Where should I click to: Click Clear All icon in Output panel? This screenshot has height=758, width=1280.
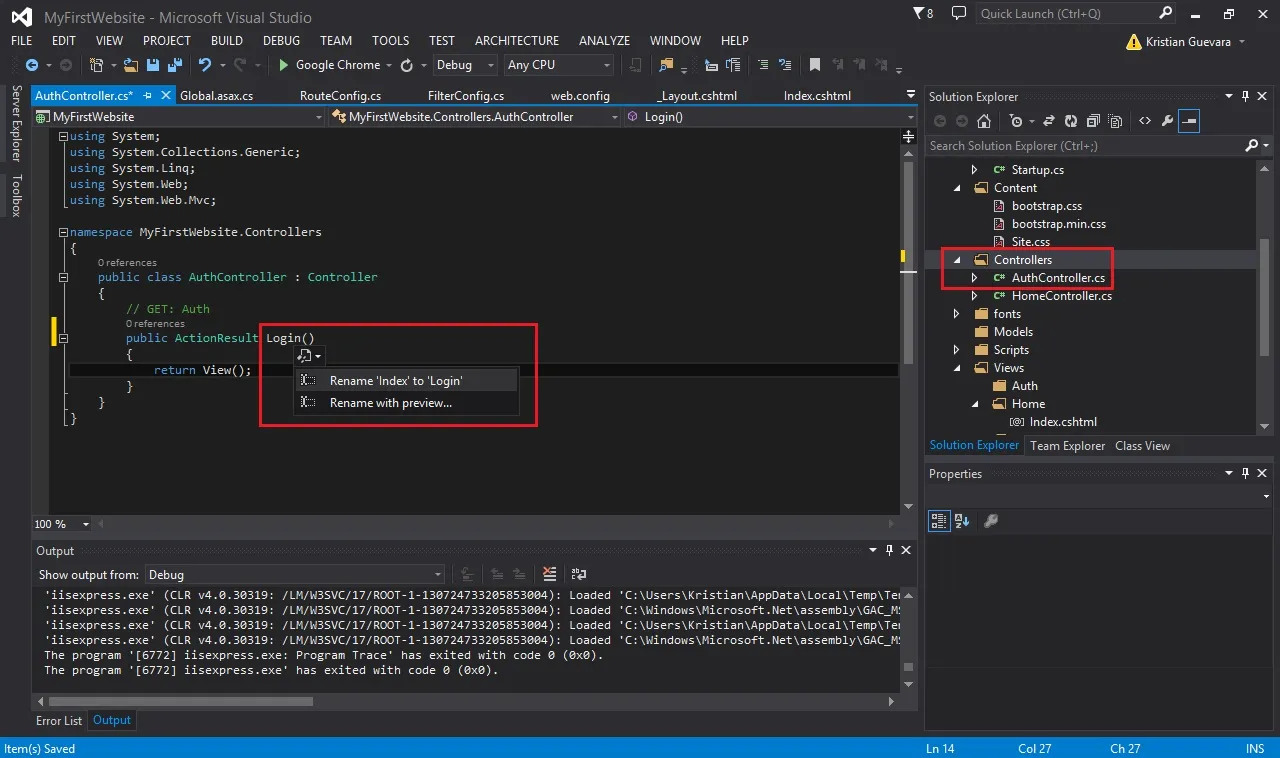[549, 574]
